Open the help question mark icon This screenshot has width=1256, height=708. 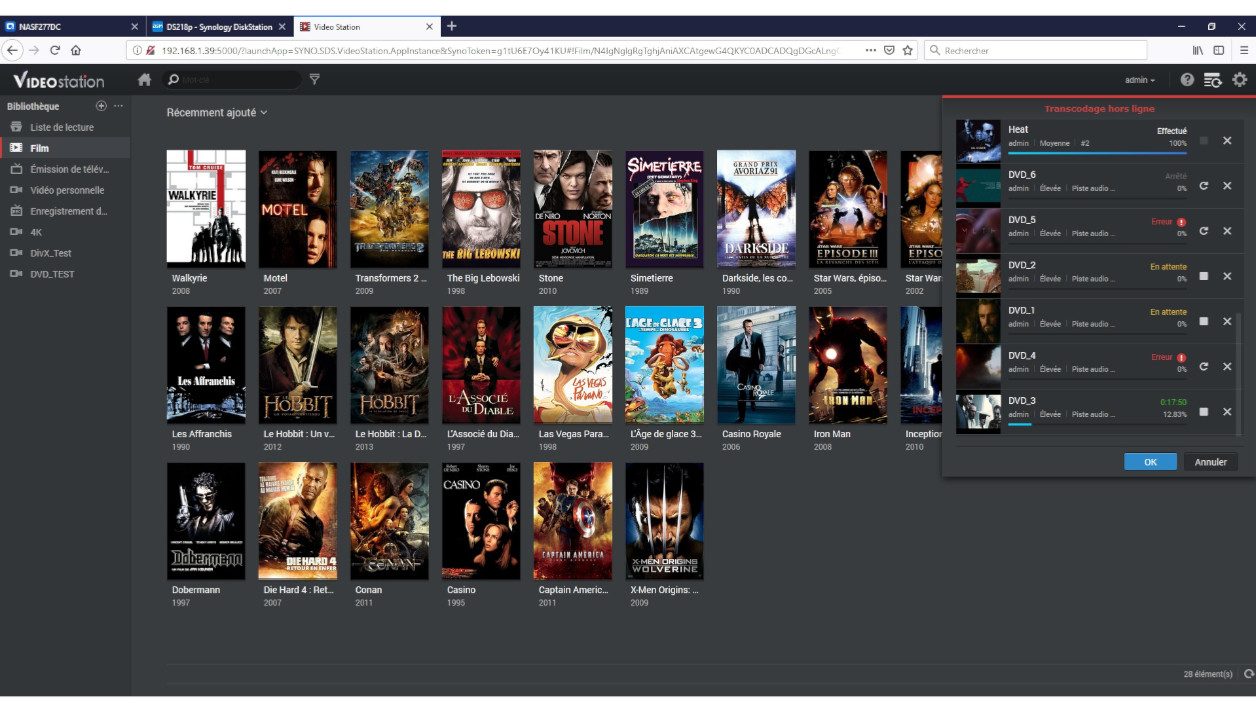(x=1187, y=80)
